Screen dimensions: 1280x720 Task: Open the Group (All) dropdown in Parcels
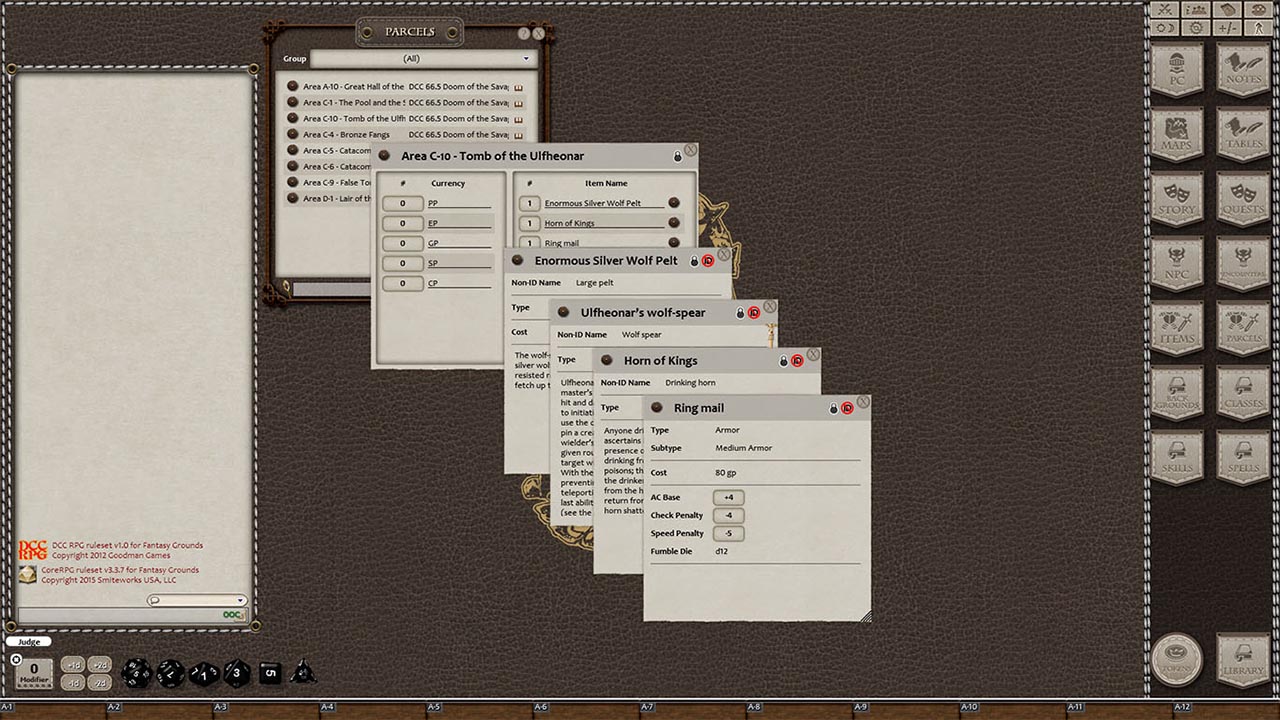tap(525, 58)
